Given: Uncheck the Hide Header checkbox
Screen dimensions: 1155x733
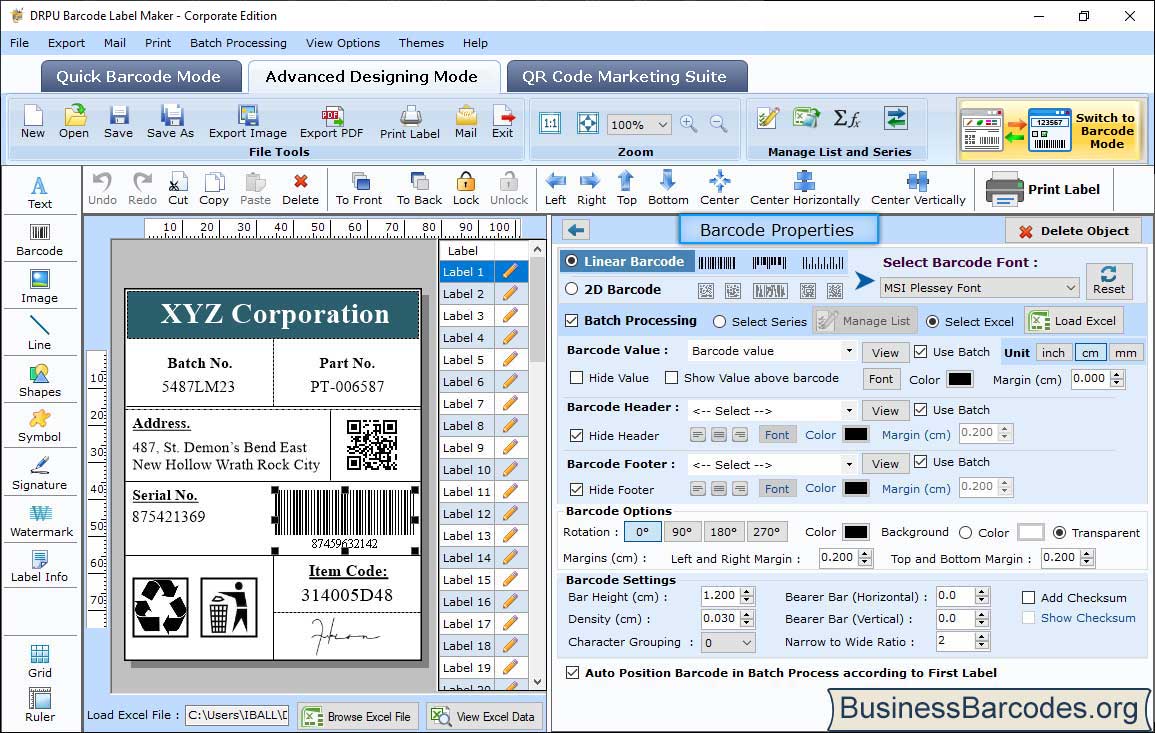Looking at the screenshot, I should (x=577, y=435).
